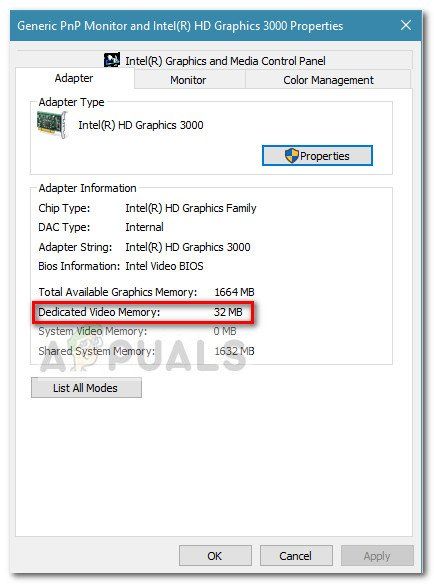Click the Total Available Graphics Memory label
The width and height of the screenshot is (434, 584).
click(118, 292)
